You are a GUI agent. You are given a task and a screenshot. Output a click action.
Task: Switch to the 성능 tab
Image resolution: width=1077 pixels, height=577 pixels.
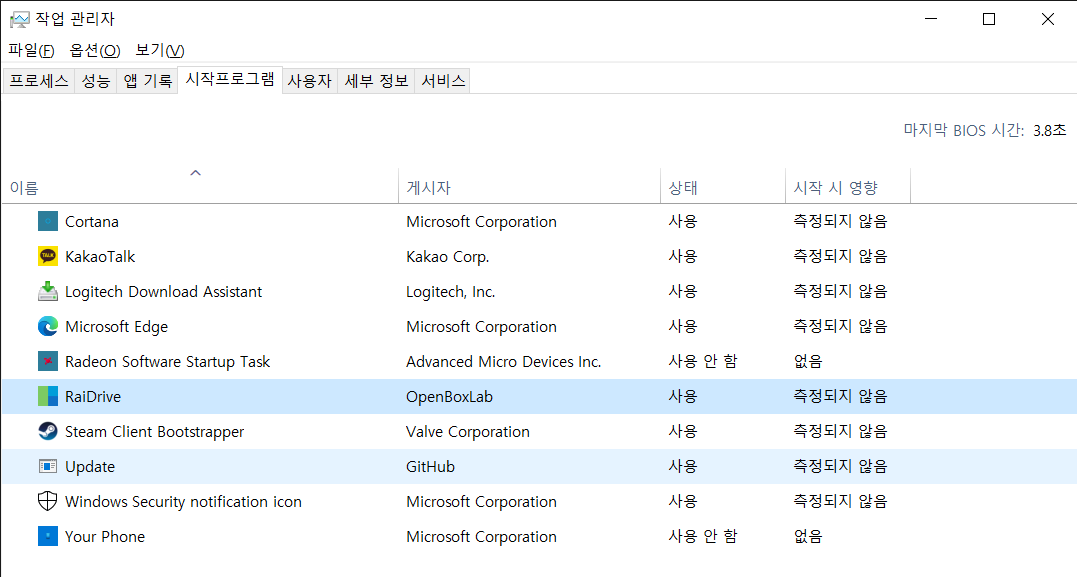point(95,81)
